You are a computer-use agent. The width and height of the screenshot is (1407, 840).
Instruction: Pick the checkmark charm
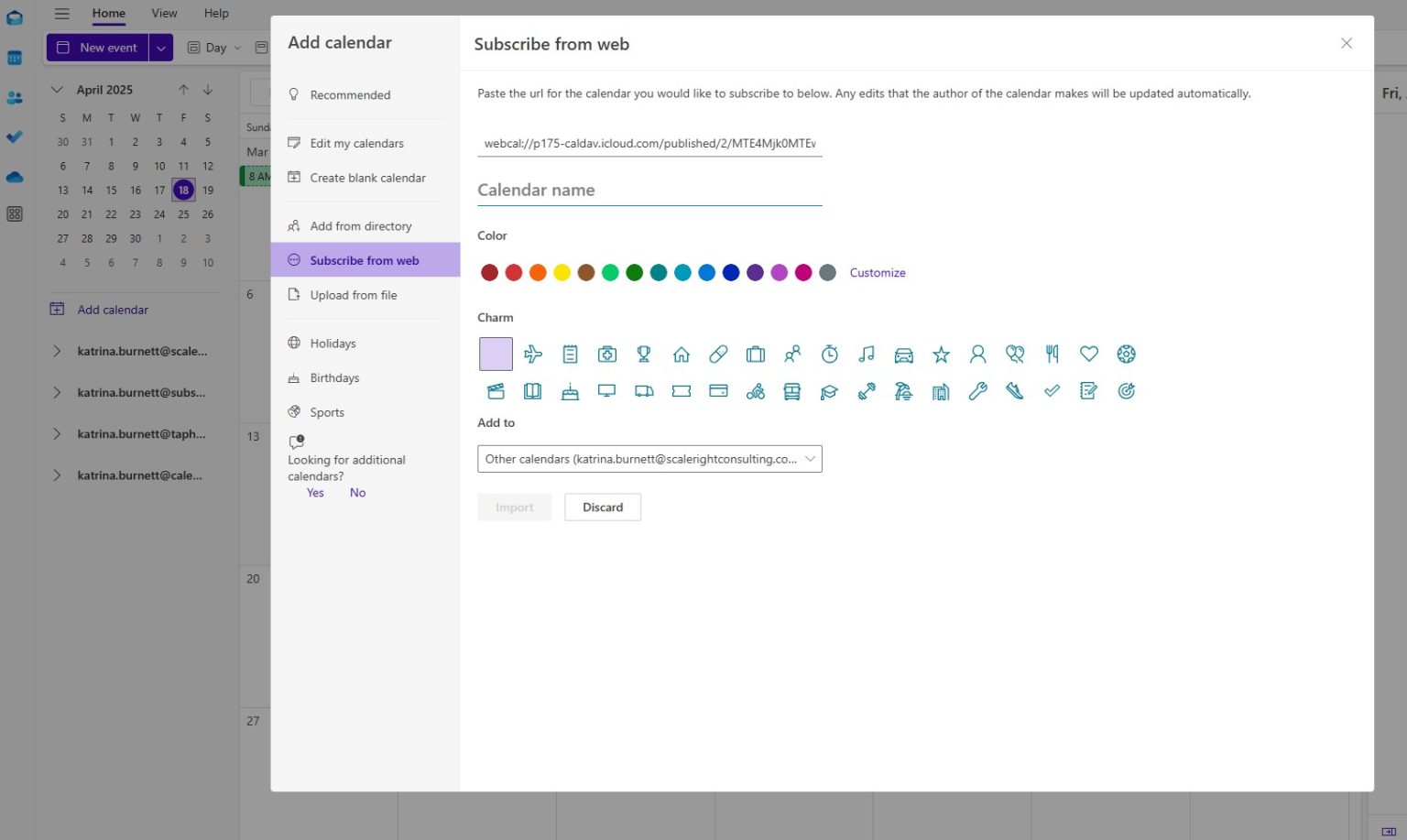(x=1052, y=391)
